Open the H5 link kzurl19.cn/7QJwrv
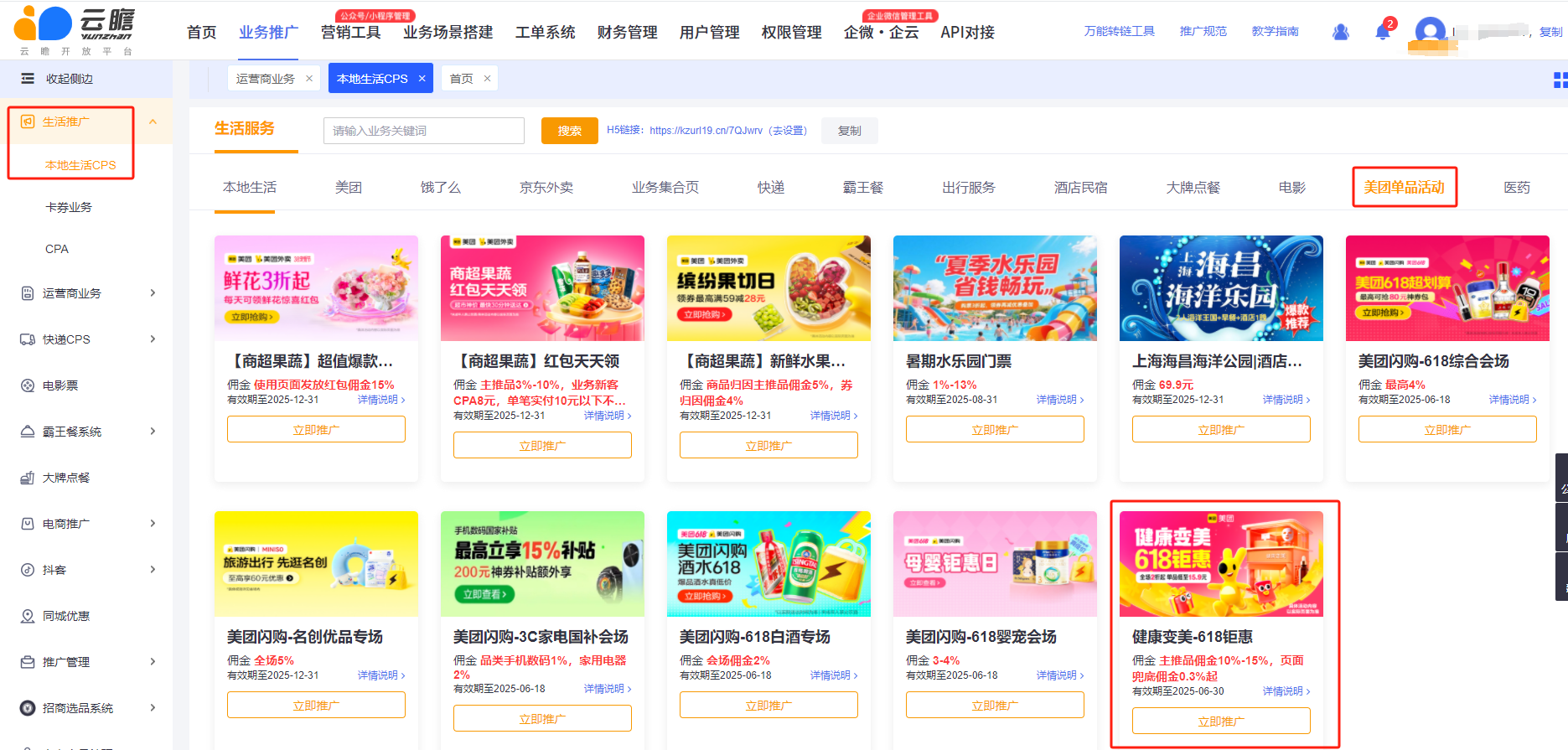 706,131
